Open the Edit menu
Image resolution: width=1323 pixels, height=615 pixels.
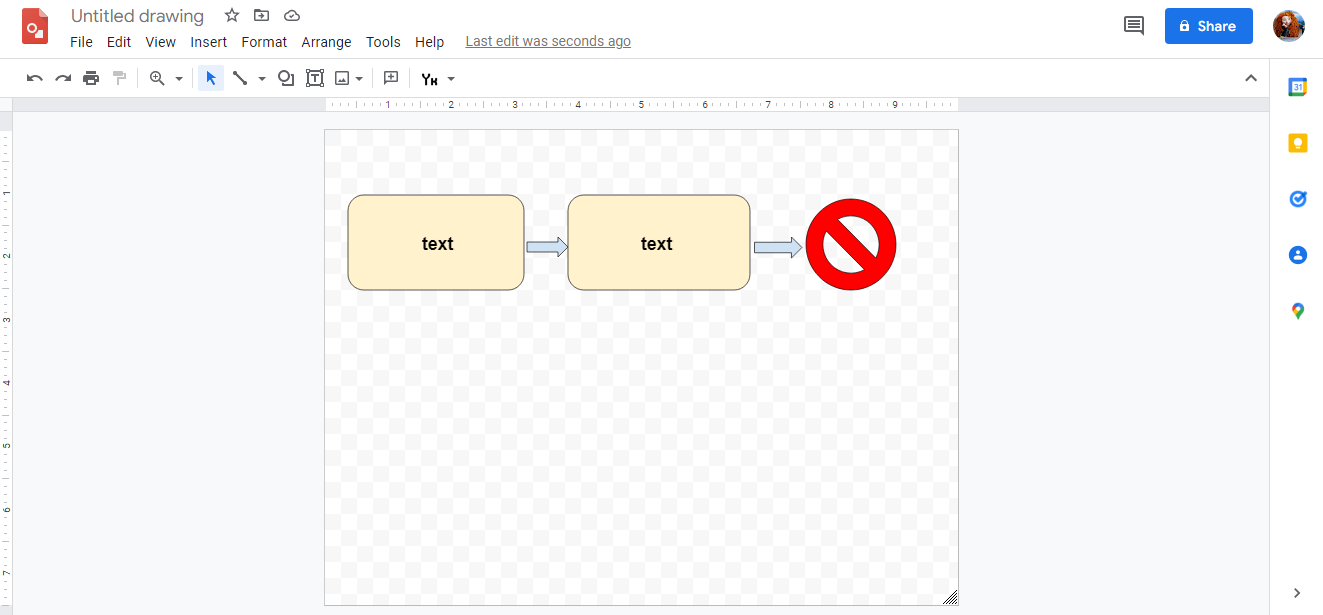[119, 42]
